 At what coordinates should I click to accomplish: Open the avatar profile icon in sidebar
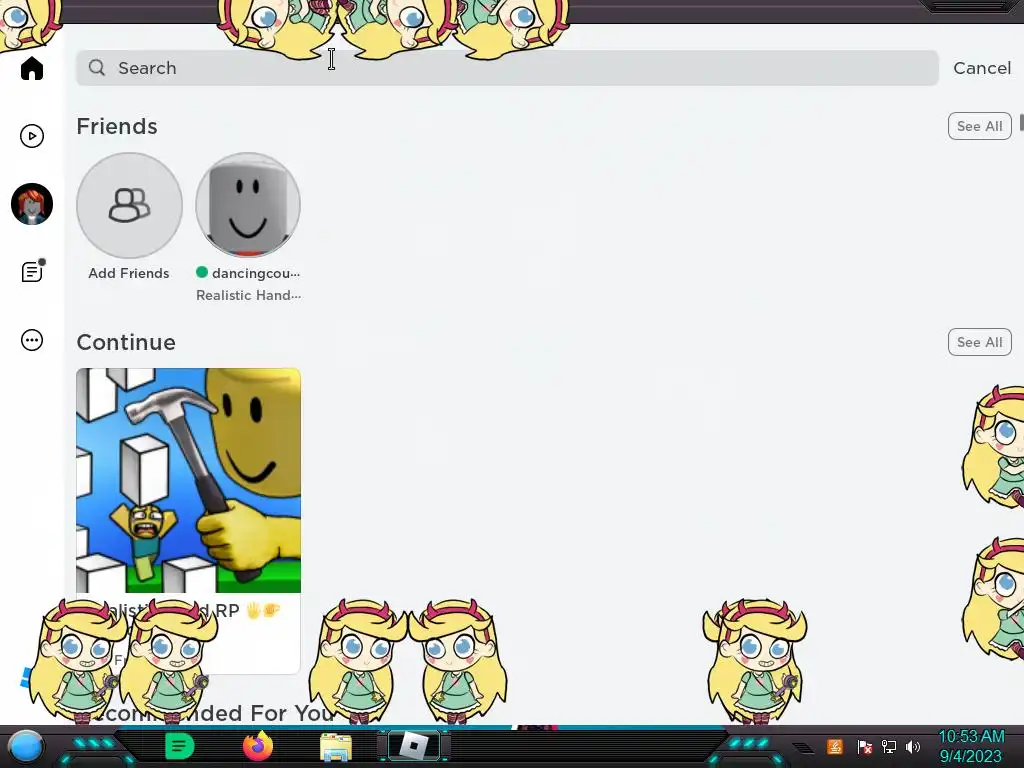point(31,204)
